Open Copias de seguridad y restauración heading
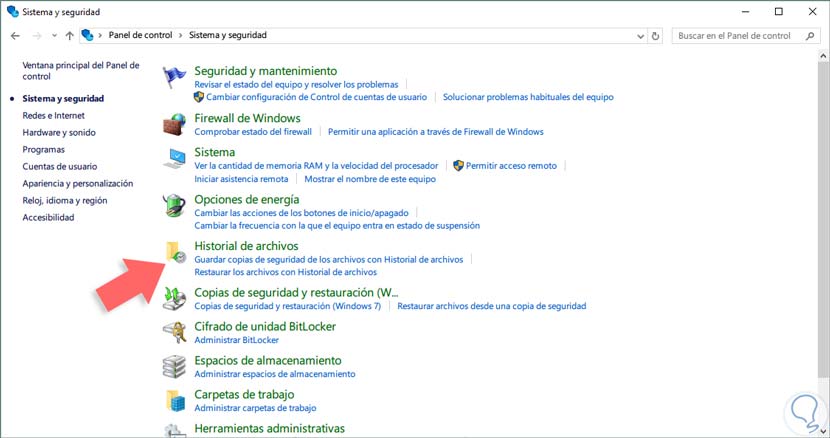This screenshot has width=830, height=438. pyautogui.click(x=296, y=293)
